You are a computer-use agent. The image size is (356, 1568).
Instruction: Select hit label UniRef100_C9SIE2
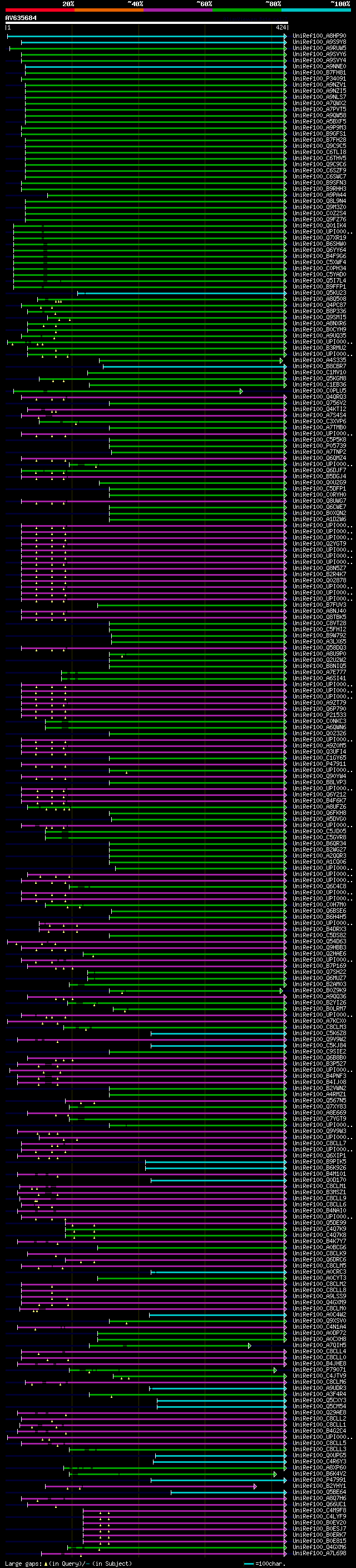319,1051
